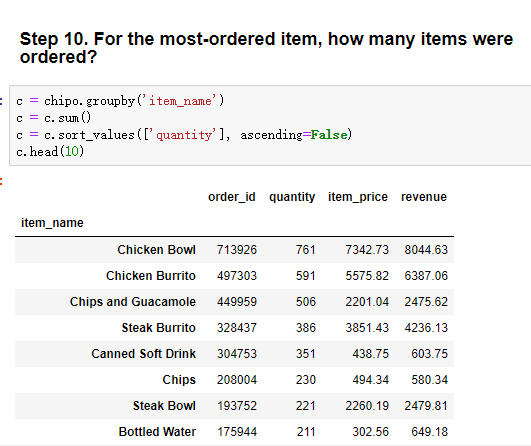The height and width of the screenshot is (446, 531).
Task: Click the Chicken Bowl quantity value 761
Action: pyautogui.click(x=305, y=250)
